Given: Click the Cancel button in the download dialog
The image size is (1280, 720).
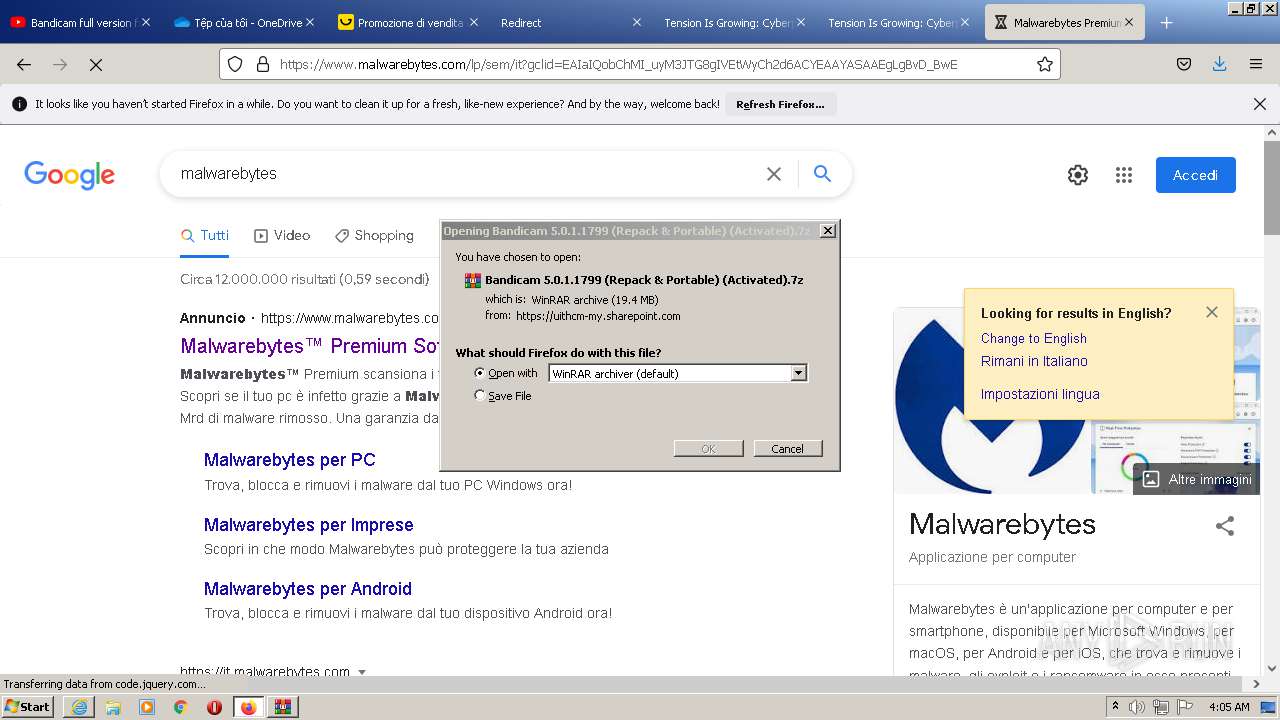Looking at the screenshot, I should (x=788, y=448).
